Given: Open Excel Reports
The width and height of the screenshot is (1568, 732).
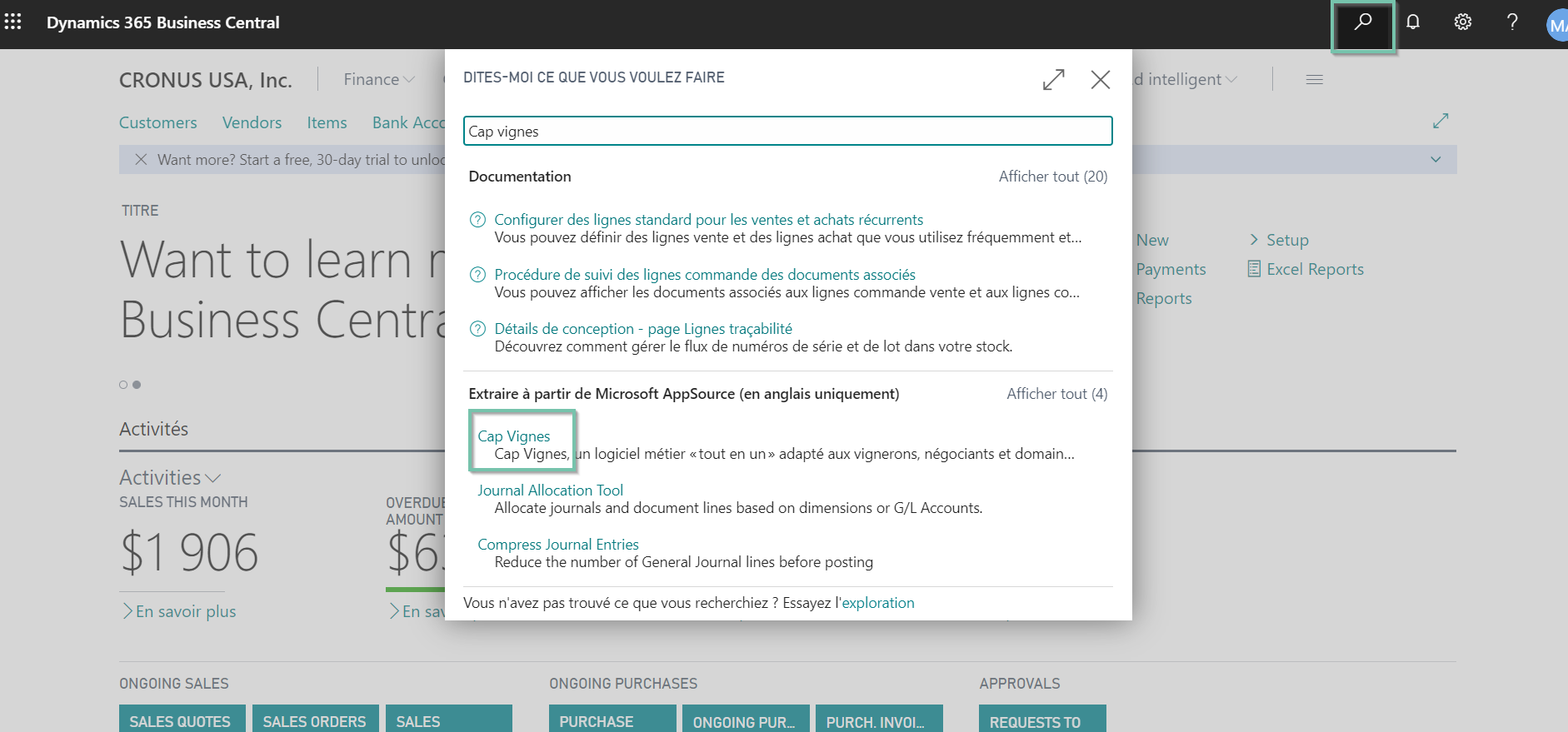Looking at the screenshot, I should 1315,269.
